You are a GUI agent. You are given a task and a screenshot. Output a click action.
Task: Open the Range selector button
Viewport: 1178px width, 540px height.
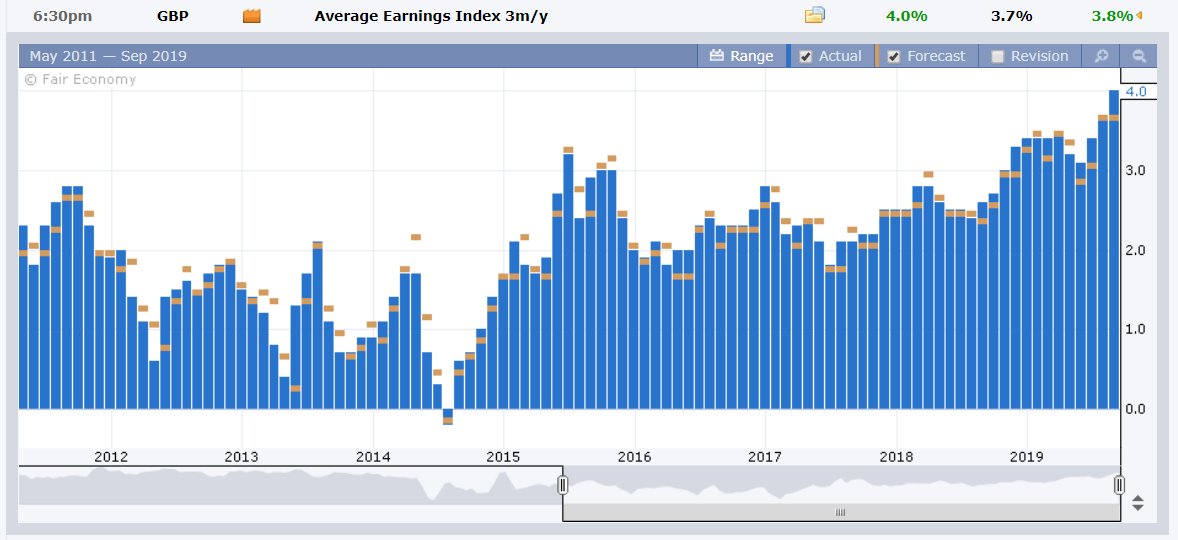point(742,56)
